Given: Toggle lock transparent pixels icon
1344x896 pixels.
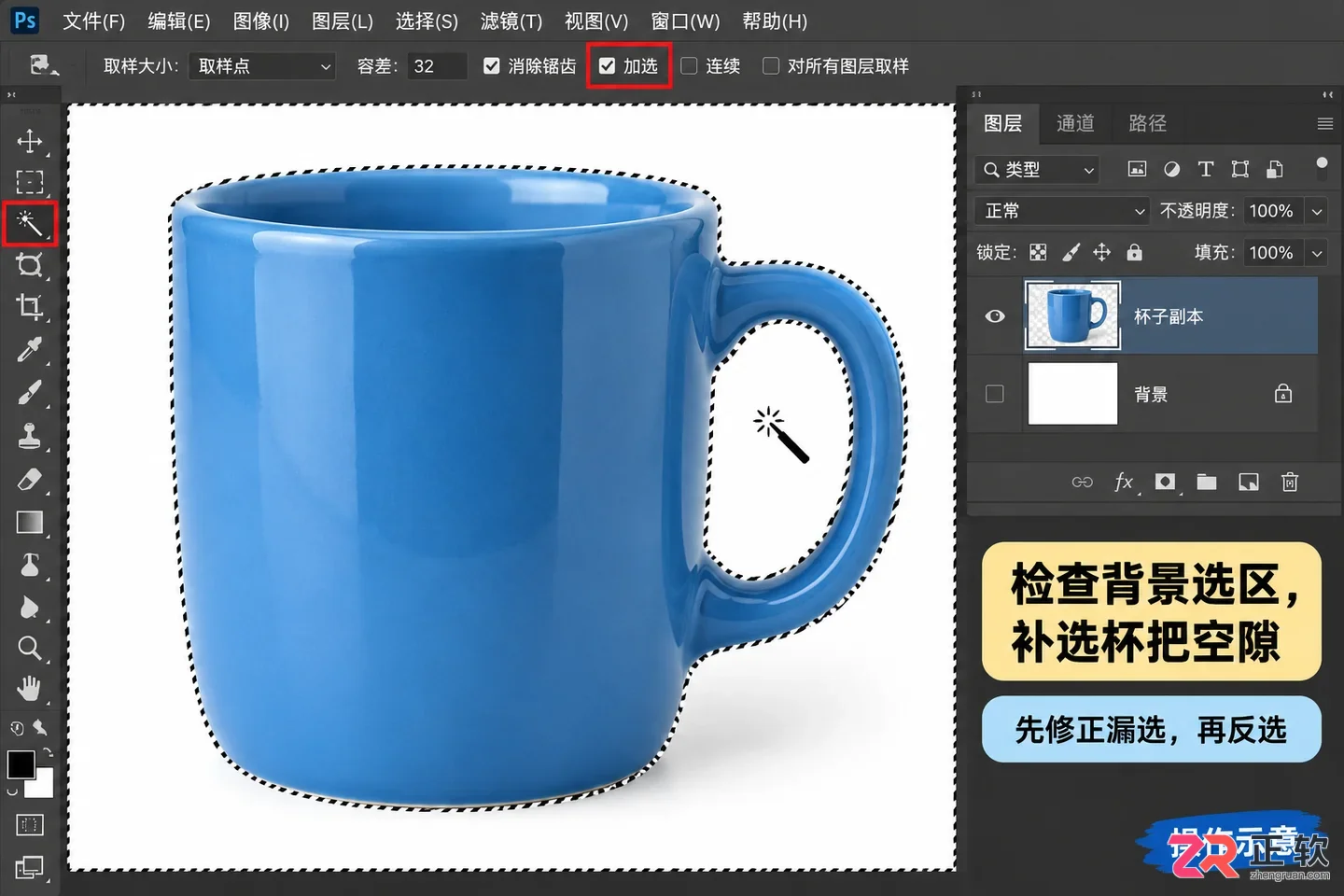Looking at the screenshot, I should pos(1038,253).
